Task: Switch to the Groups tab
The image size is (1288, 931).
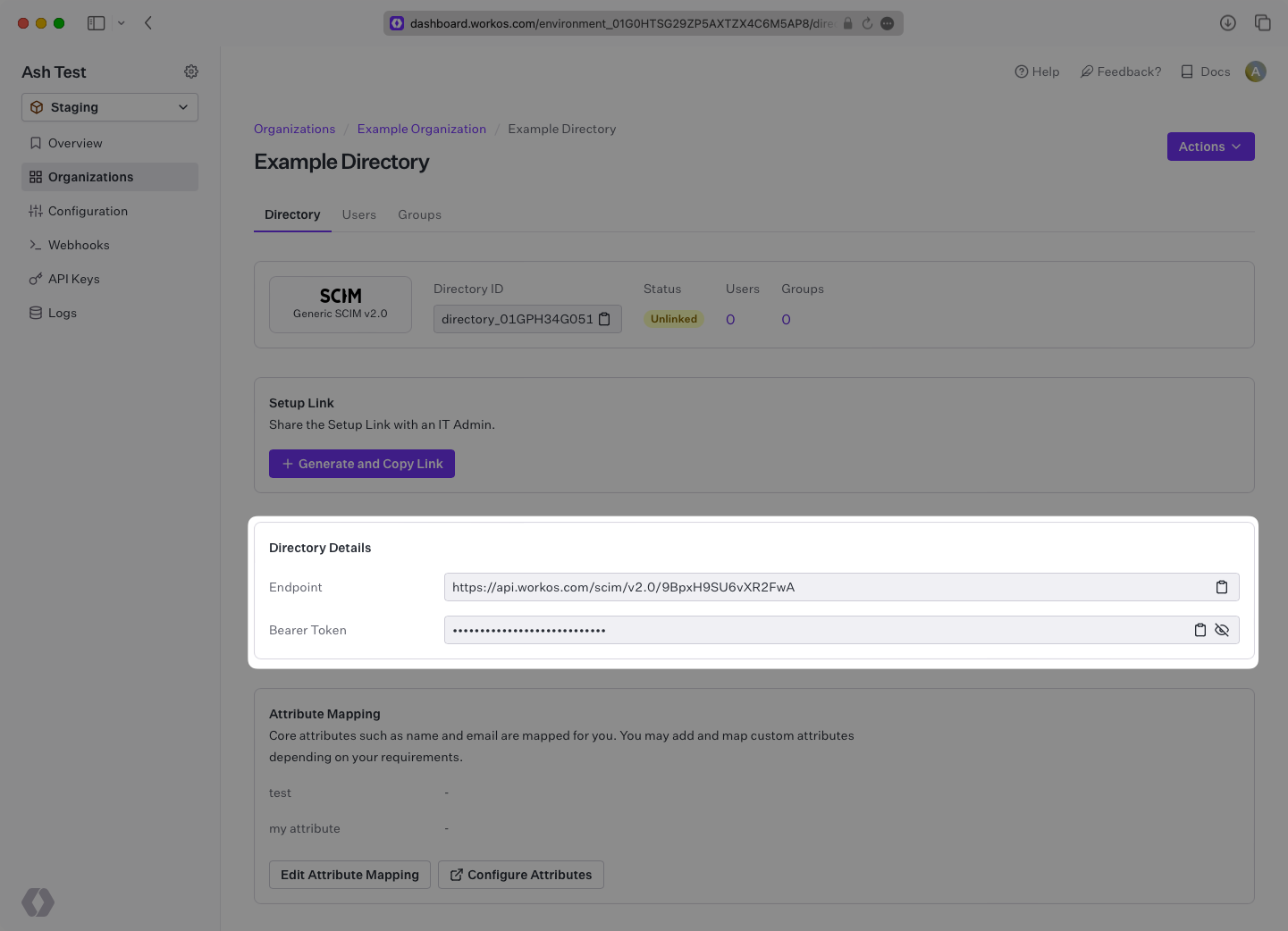Action: click(x=419, y=214)
